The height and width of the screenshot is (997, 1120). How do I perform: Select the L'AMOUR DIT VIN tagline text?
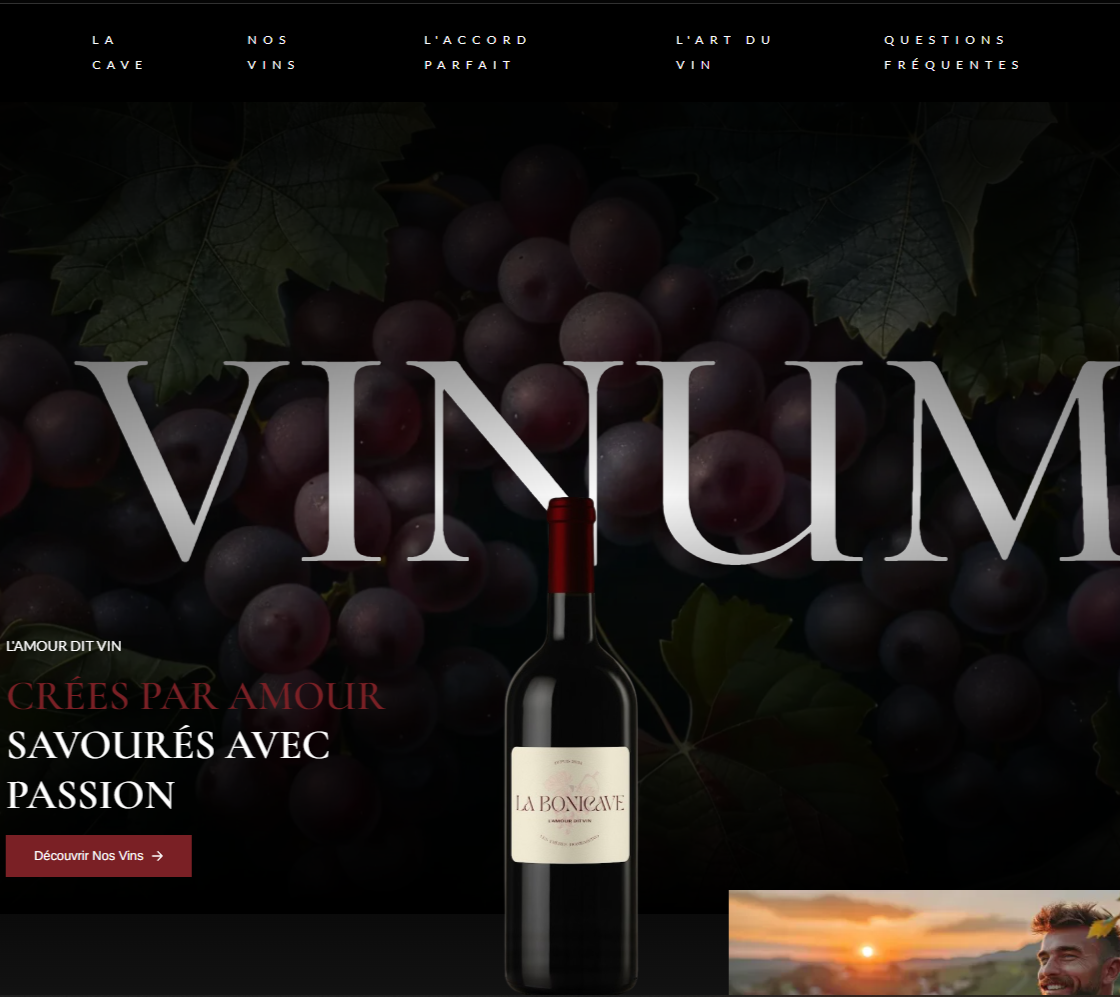tap(64, 646)
